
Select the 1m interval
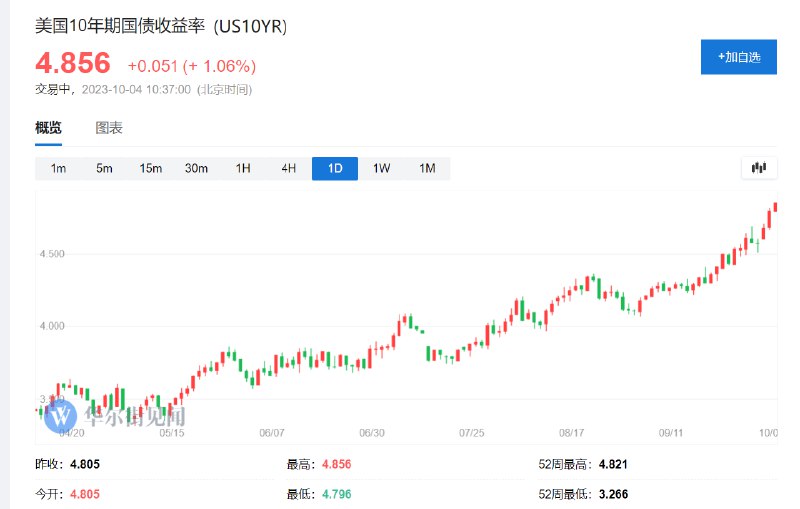(58, 168)
